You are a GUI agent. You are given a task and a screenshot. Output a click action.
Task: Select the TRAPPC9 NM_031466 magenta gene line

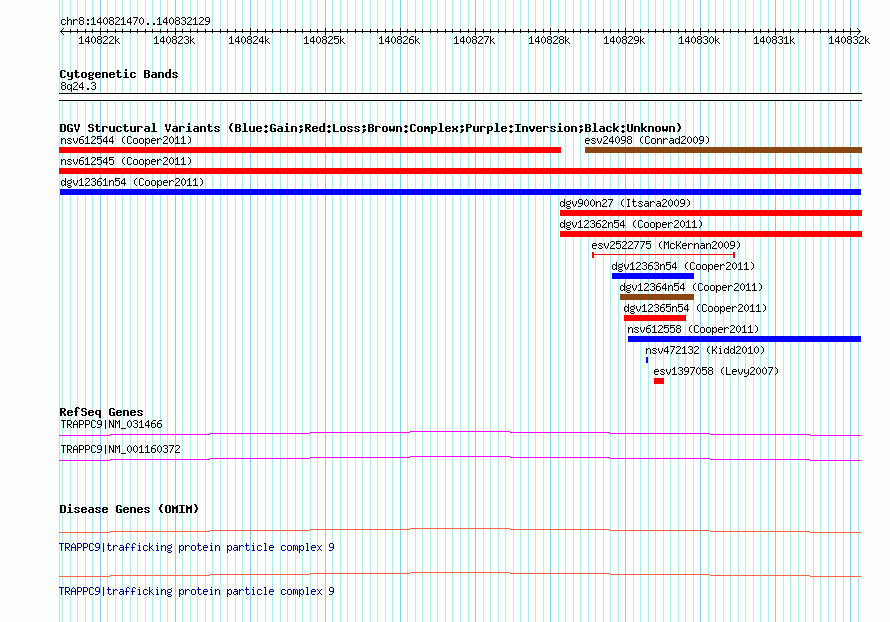click(x=460, y=434)
